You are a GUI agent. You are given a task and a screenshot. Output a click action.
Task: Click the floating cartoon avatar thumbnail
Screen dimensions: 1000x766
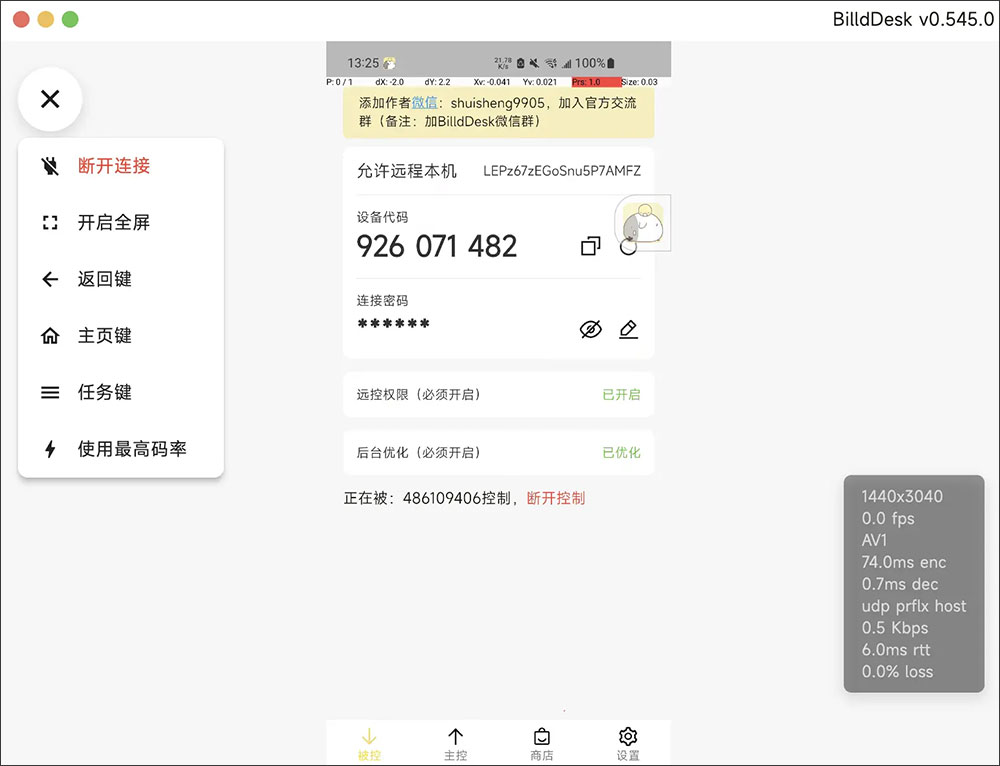click(643, 223)
